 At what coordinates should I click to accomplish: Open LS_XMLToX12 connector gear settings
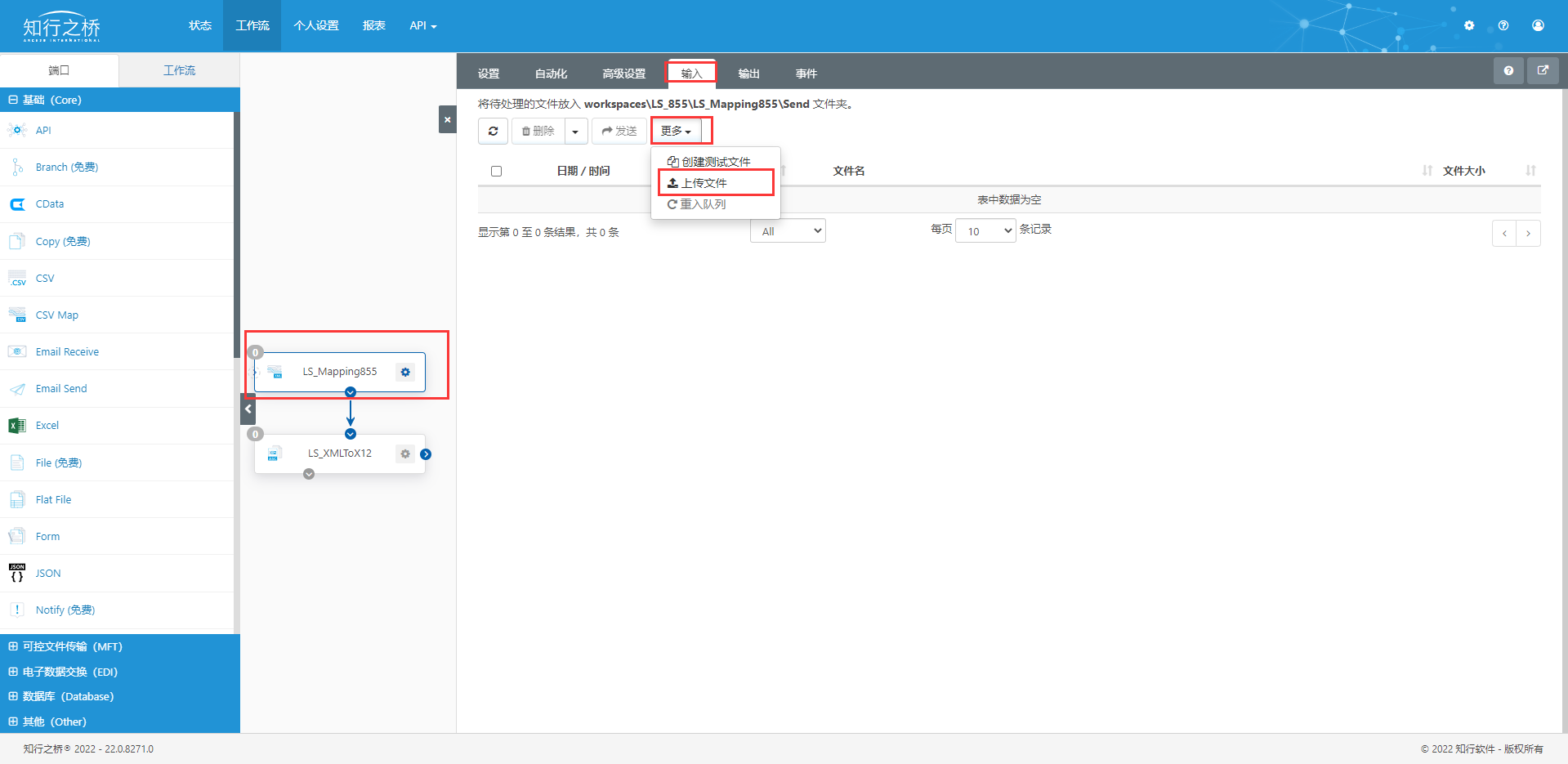tap(405, 453)
